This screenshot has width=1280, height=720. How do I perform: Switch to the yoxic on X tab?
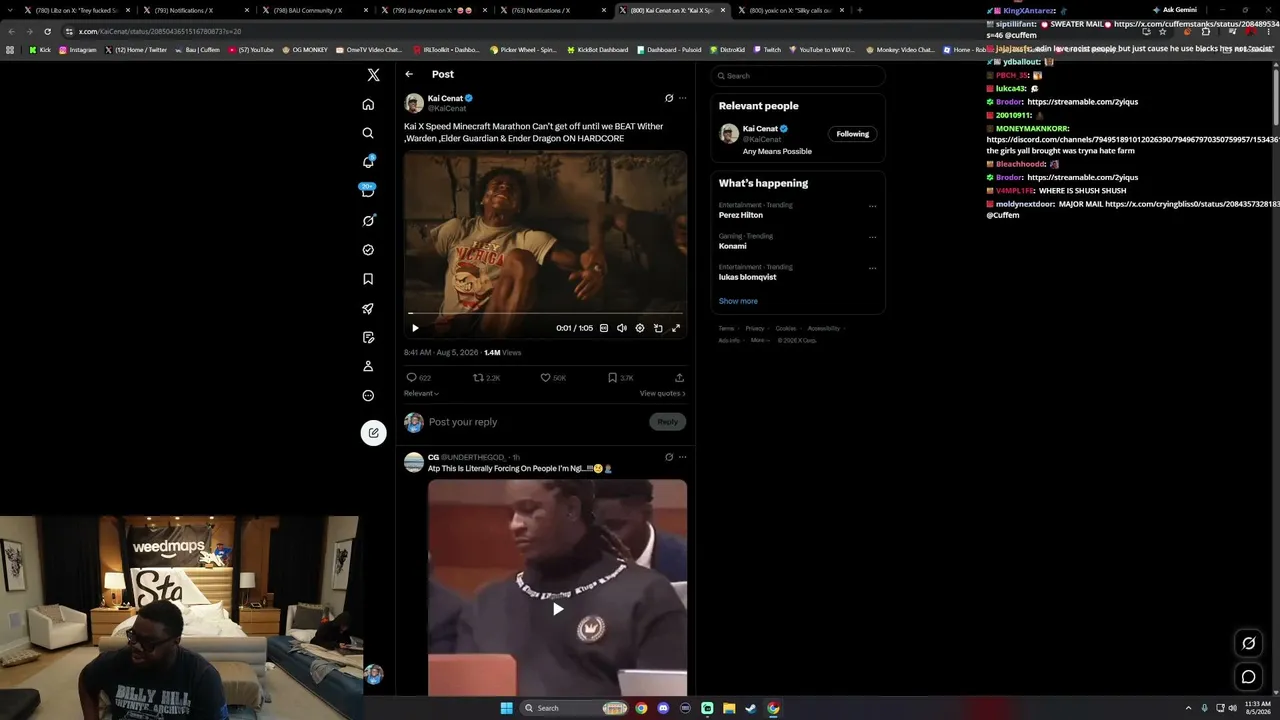[x=790, y=10]
